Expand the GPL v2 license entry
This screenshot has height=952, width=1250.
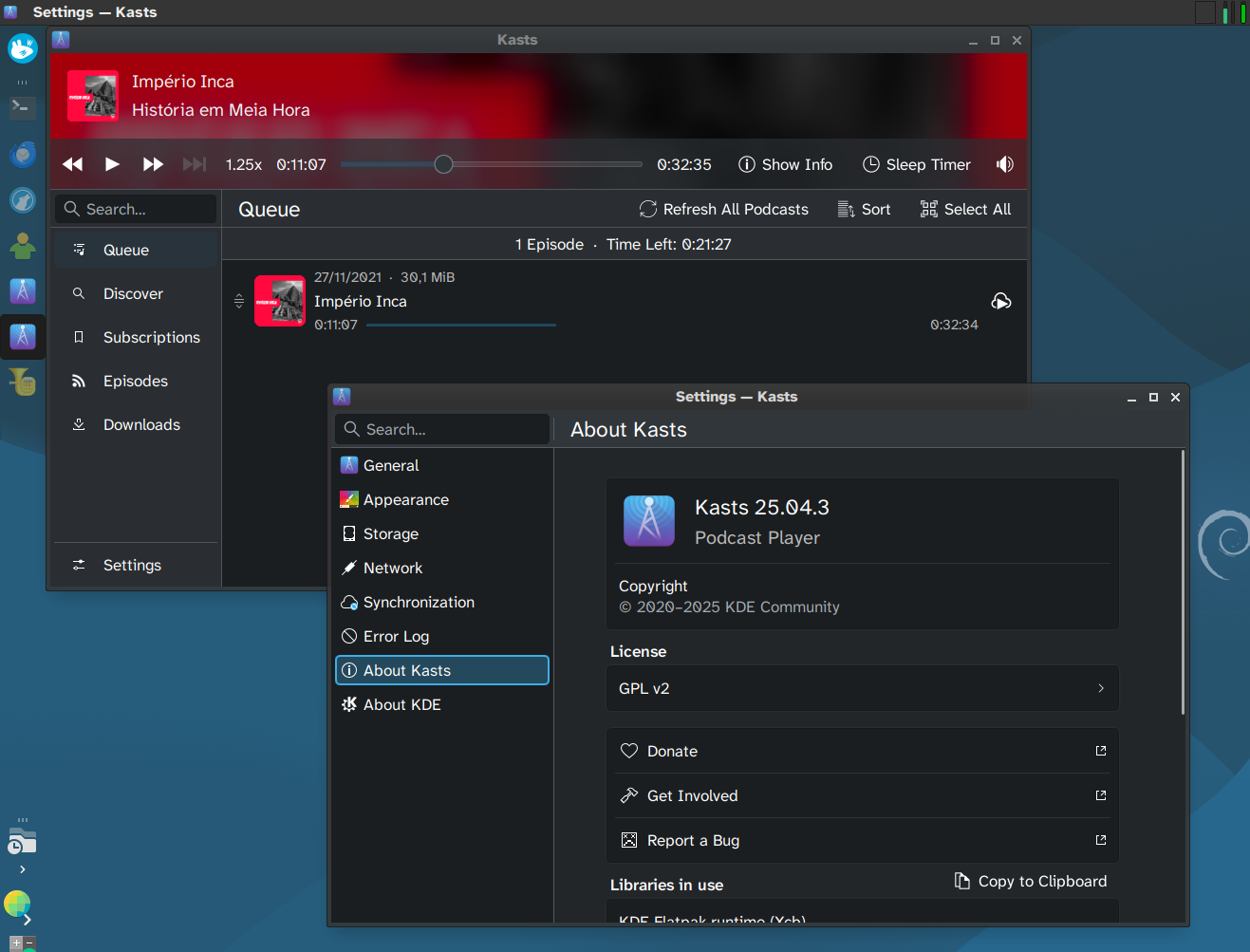(863, 688)
